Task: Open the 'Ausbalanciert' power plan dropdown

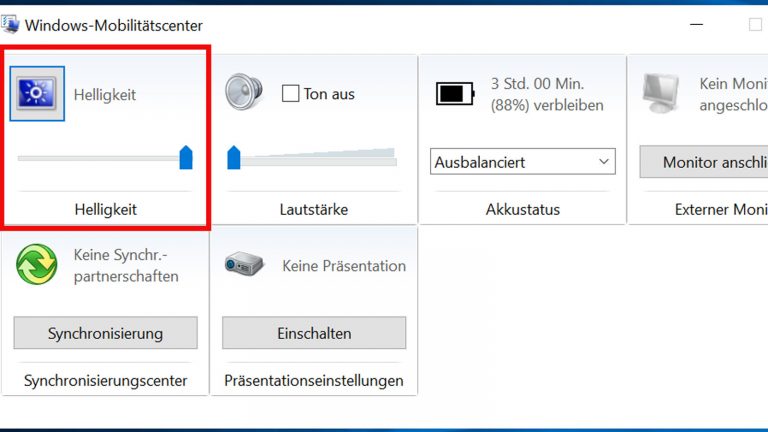Action: click(x=523, y=161)
